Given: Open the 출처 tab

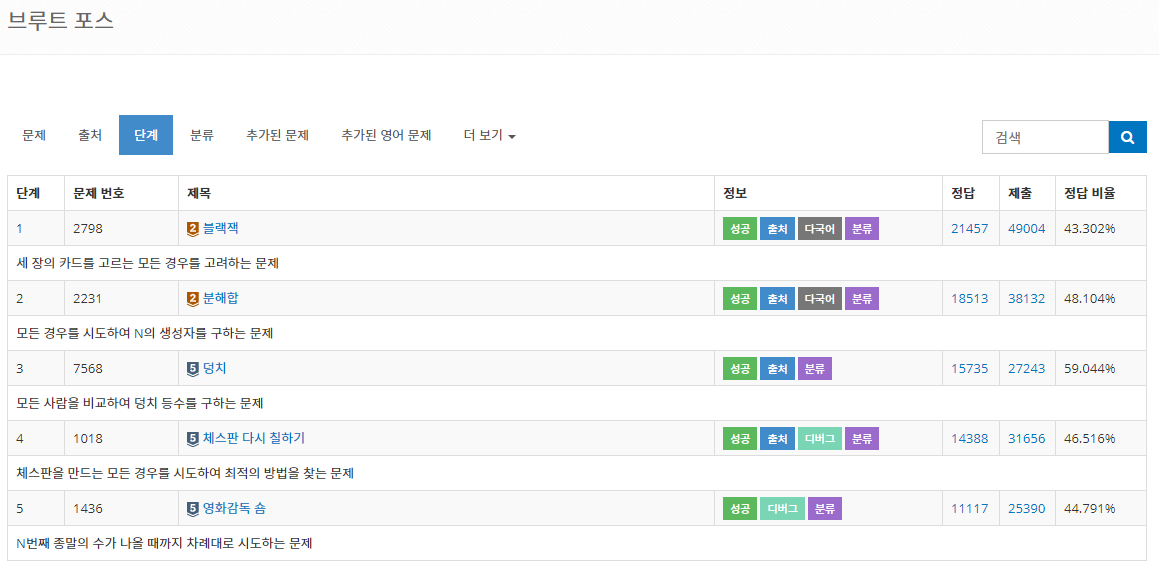Looking at the screenshot, I should coord(90,135).
